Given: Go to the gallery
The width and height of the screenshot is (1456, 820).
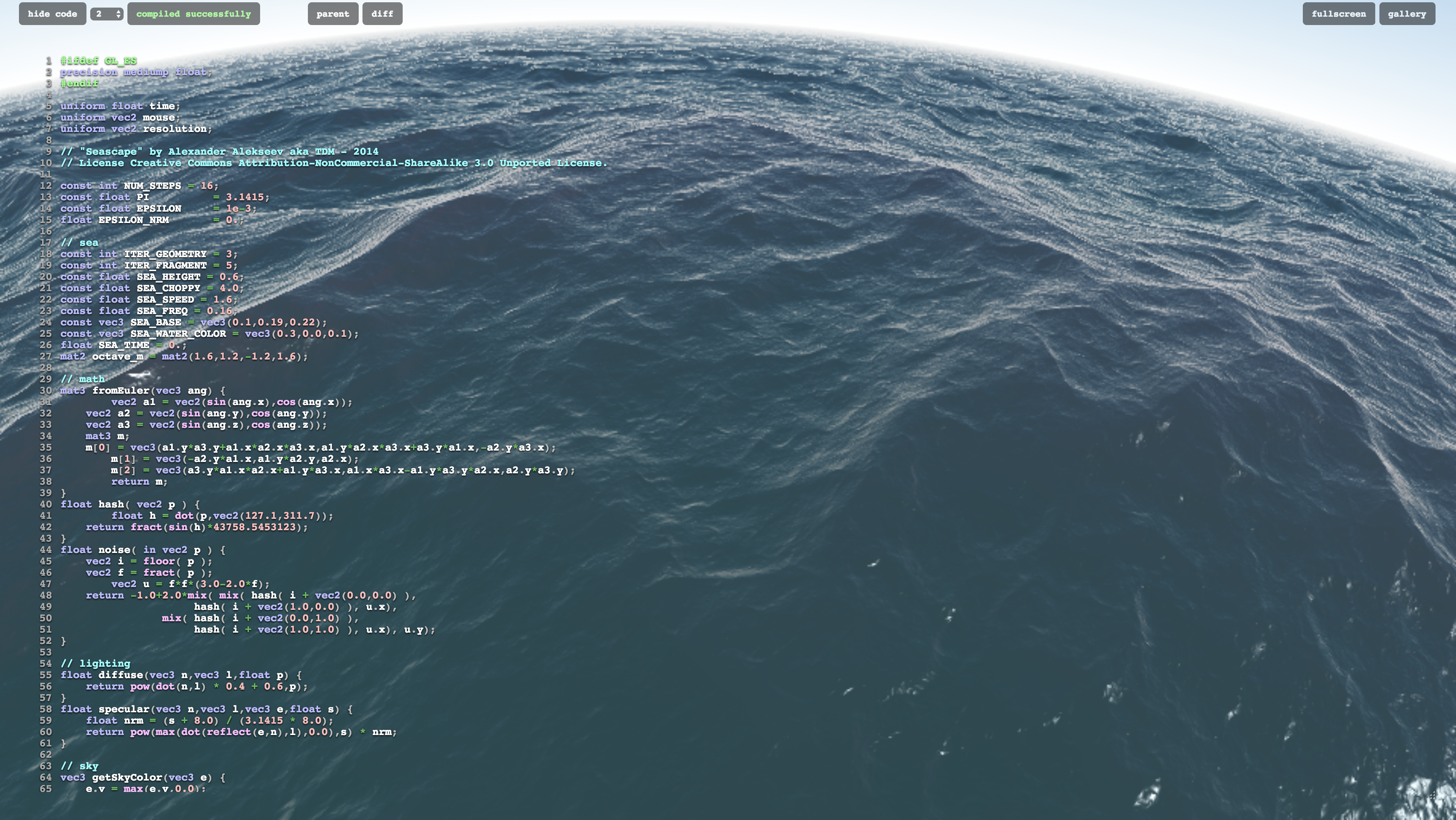Looking at the screenshot, I should (1407, 14).
